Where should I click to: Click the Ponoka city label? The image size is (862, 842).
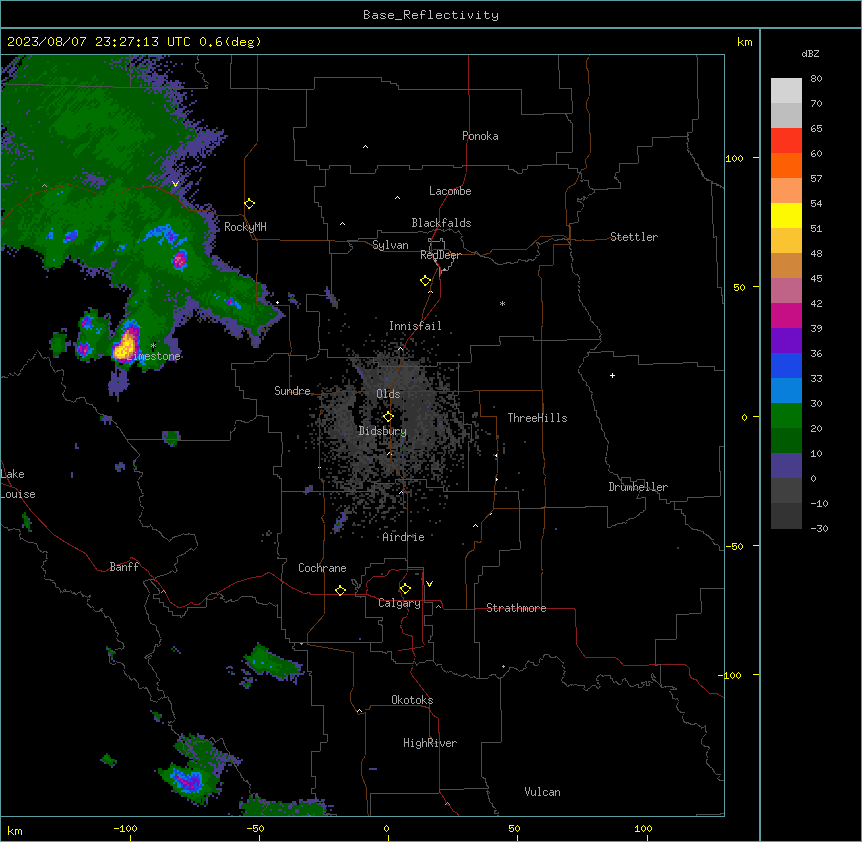(x=480, y=136)
